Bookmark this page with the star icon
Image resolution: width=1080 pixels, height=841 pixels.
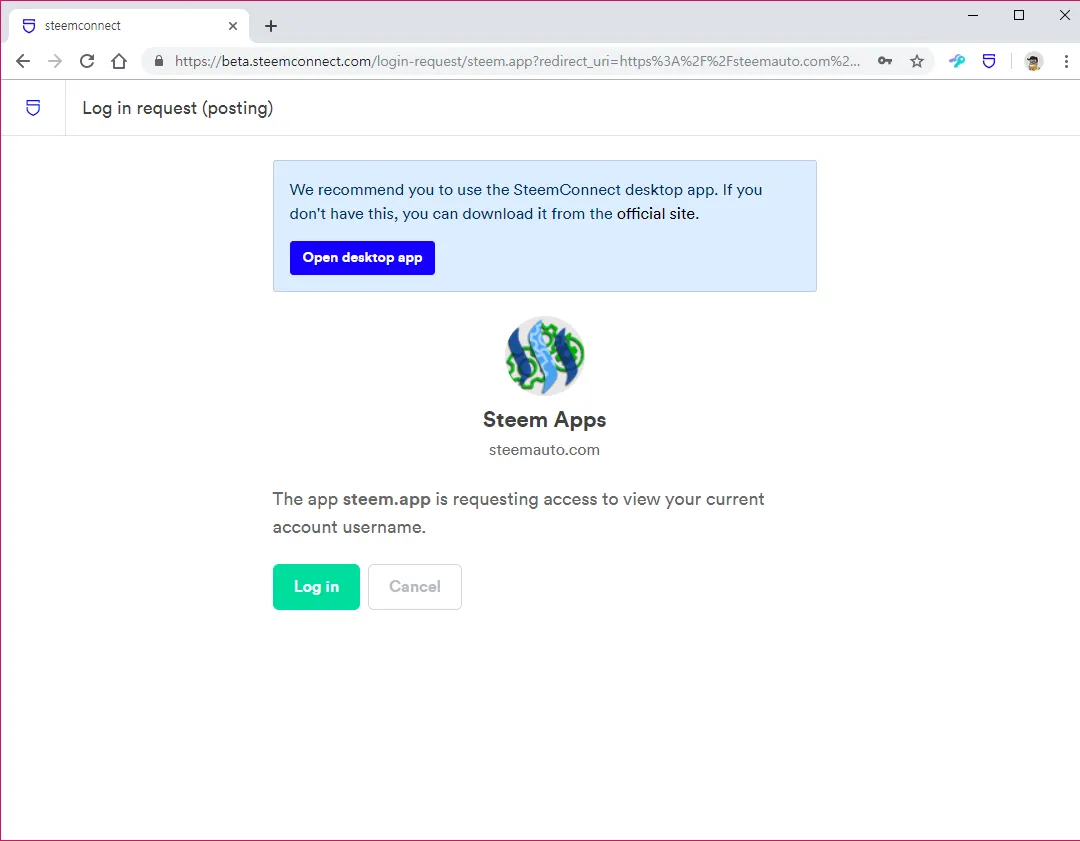point(917,61)
